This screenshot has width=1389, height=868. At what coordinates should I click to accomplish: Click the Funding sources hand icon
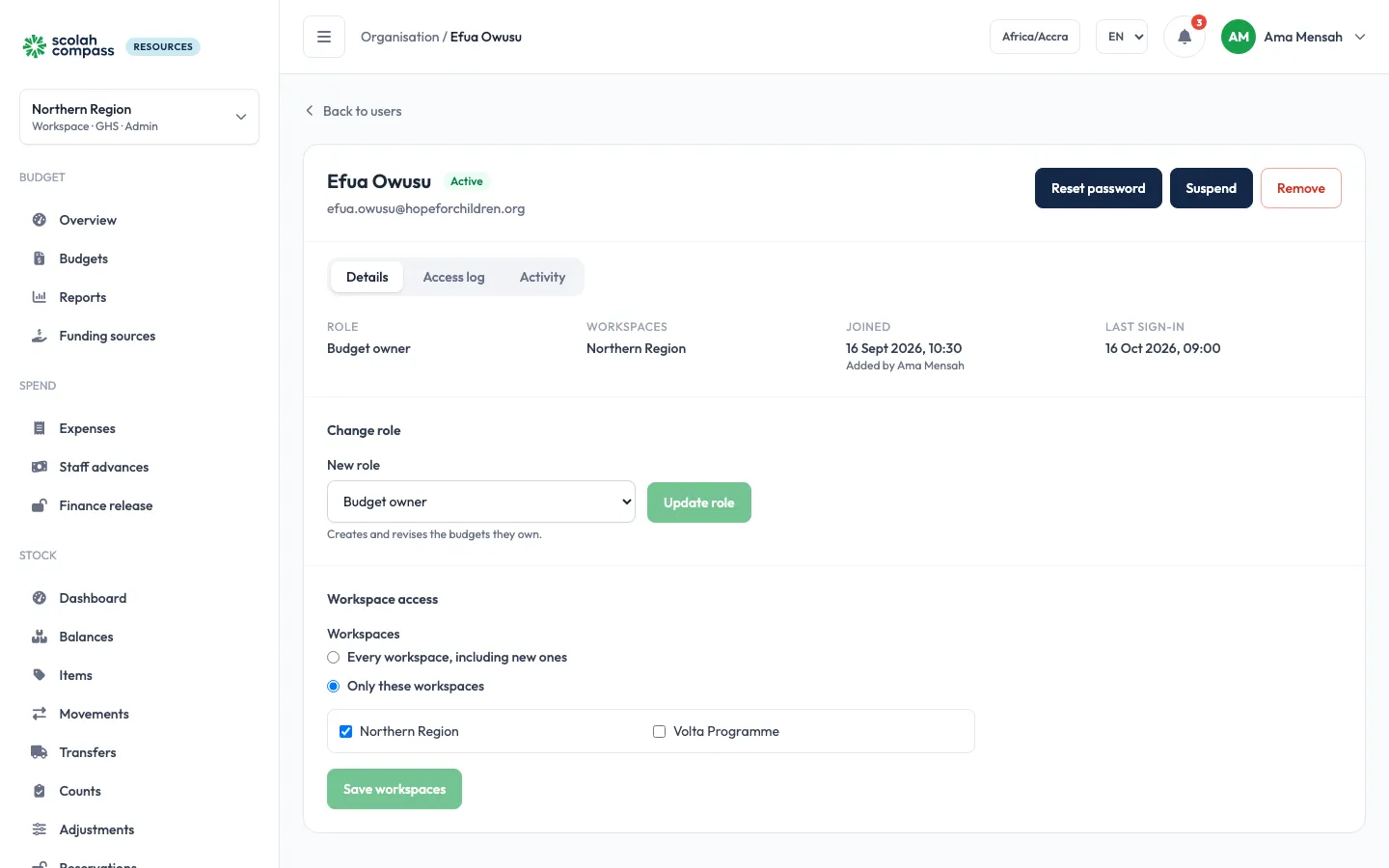(40, 336)
